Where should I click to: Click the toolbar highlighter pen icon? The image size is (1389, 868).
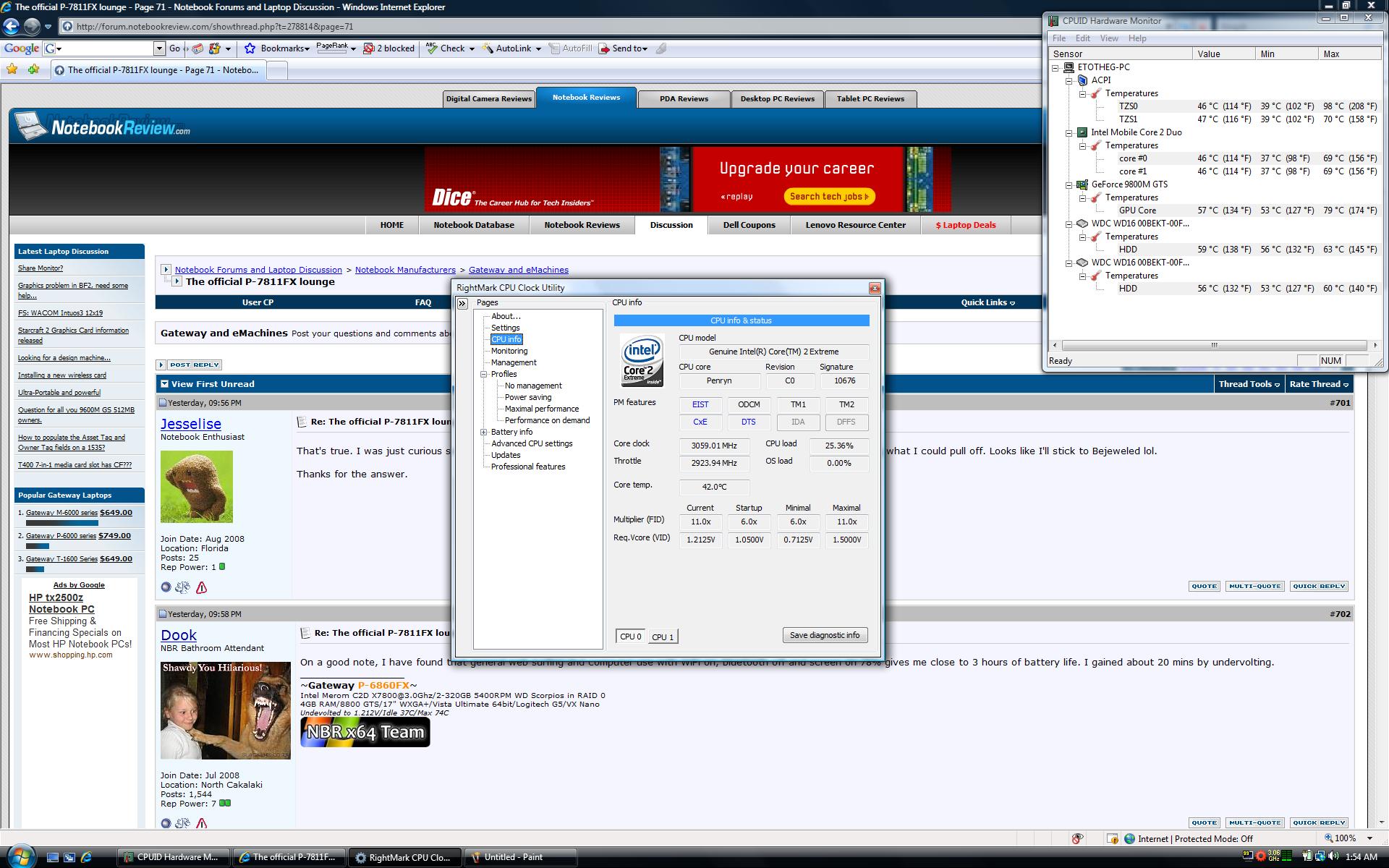[660, 48]
